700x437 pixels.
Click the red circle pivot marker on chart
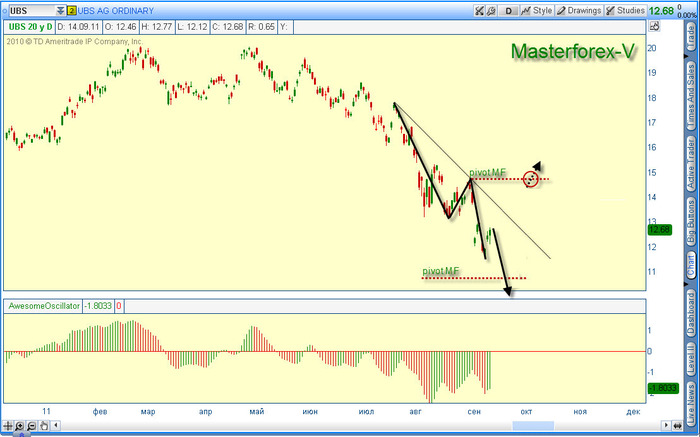click(x=530, y=180)
